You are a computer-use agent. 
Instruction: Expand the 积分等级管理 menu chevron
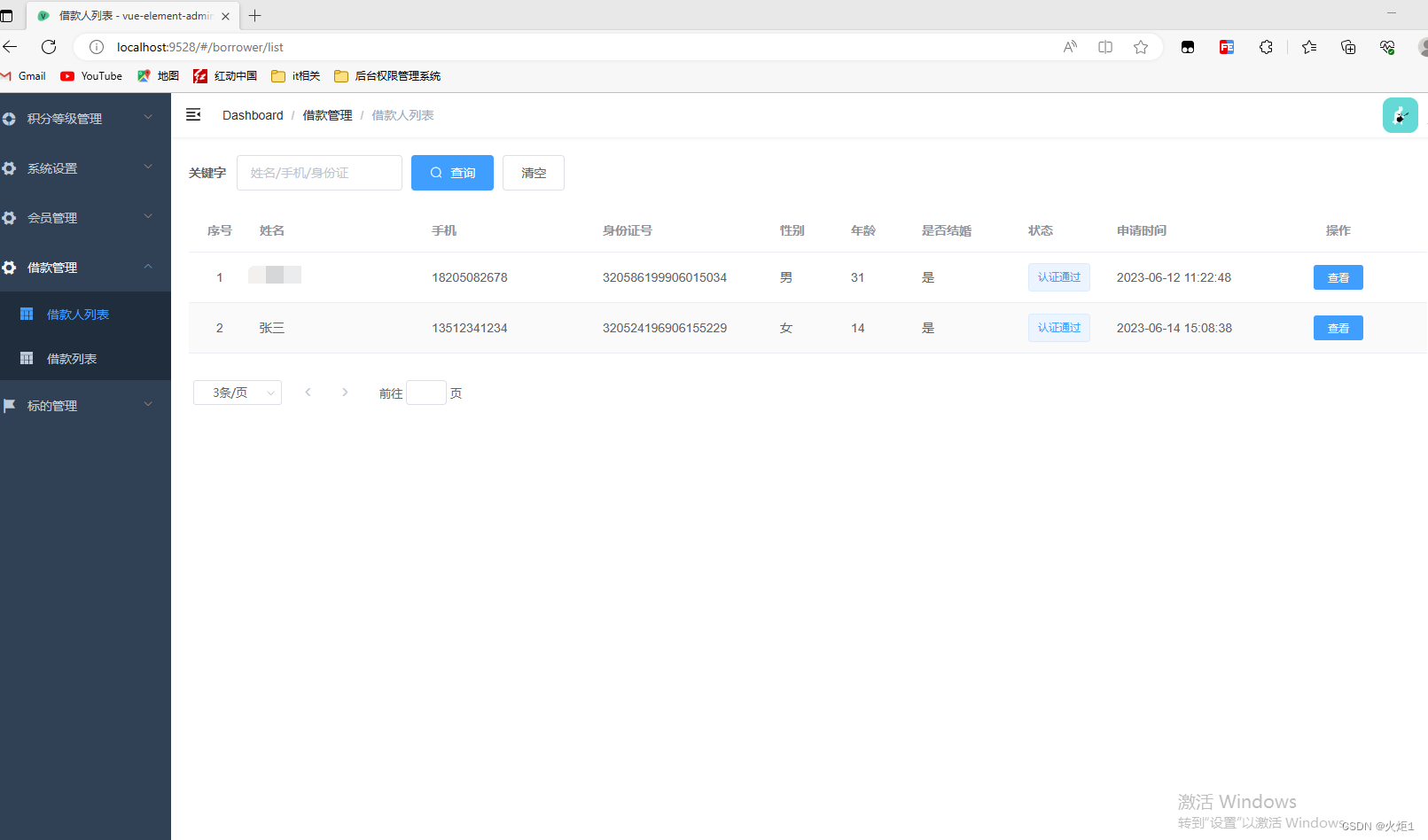tap(148, 117)
